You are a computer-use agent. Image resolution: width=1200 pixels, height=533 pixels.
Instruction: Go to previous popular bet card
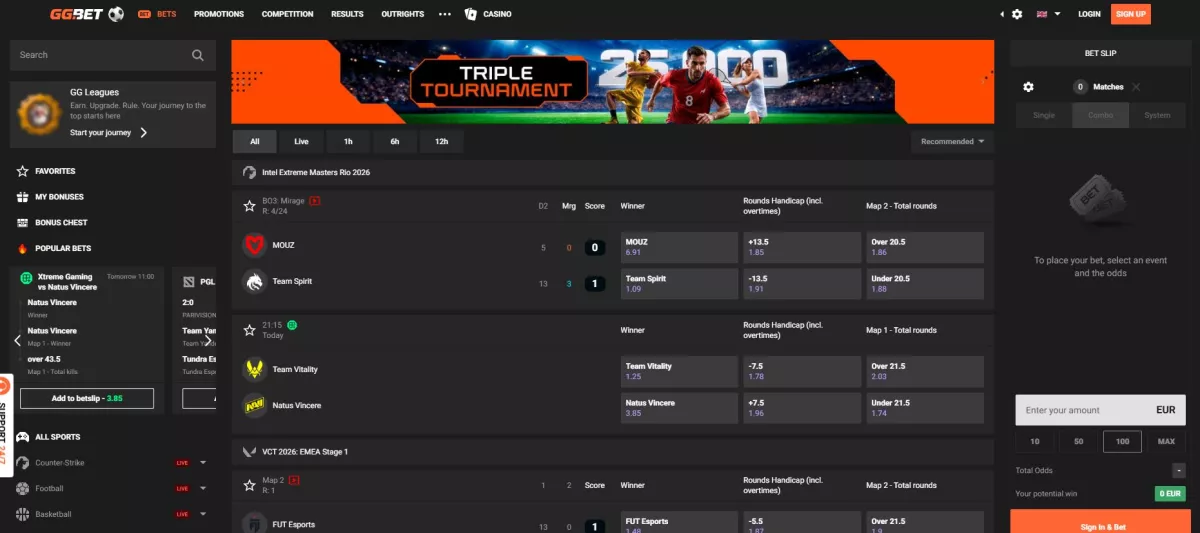[18, 340]
